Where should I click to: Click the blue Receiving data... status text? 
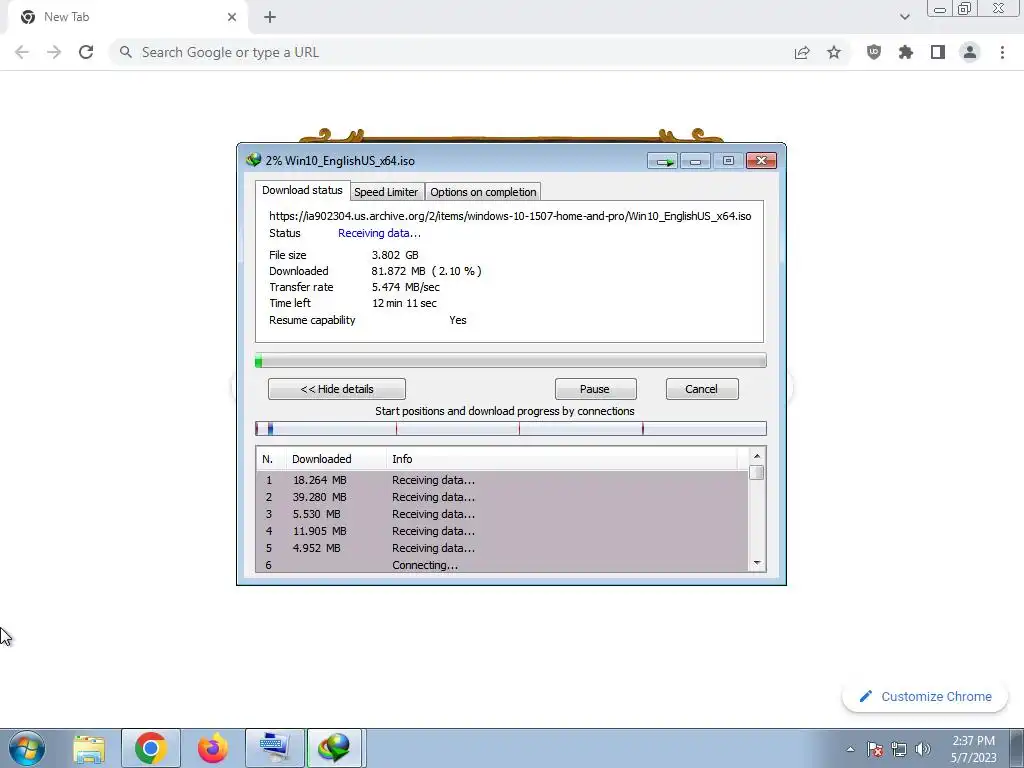tap(379, 233)
